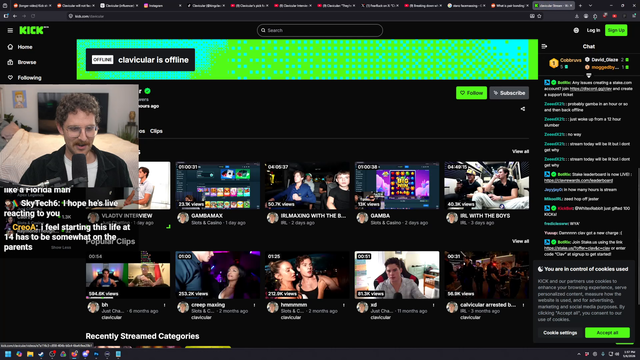Click avatar beside 'creep maxing' clip
This screenshot has width=640, height=360.
point(183,307)
